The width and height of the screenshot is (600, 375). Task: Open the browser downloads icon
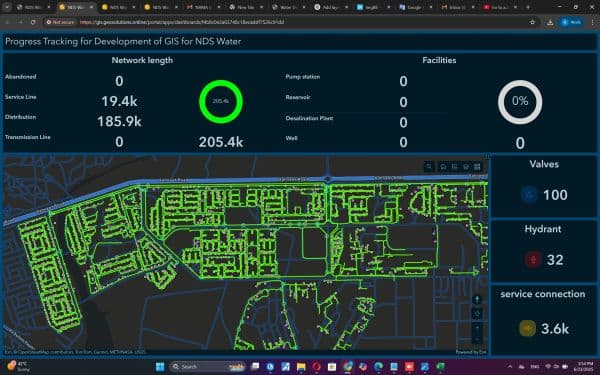(550, 22)
